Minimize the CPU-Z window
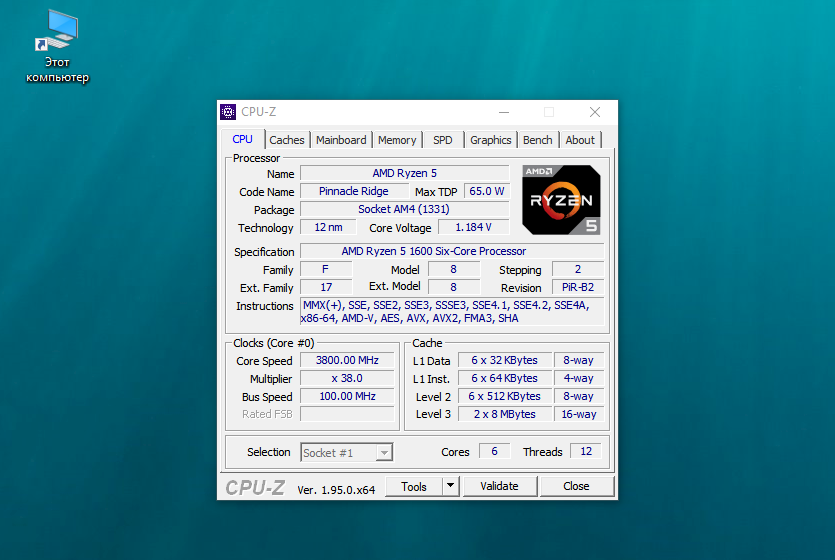The width and height of the screenshot is (835, 560). coord(503,112)
